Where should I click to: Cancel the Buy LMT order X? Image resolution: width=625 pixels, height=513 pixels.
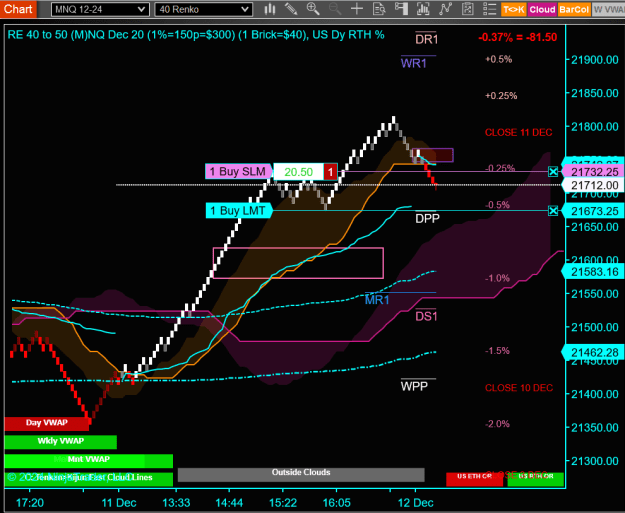click(553, 211)
